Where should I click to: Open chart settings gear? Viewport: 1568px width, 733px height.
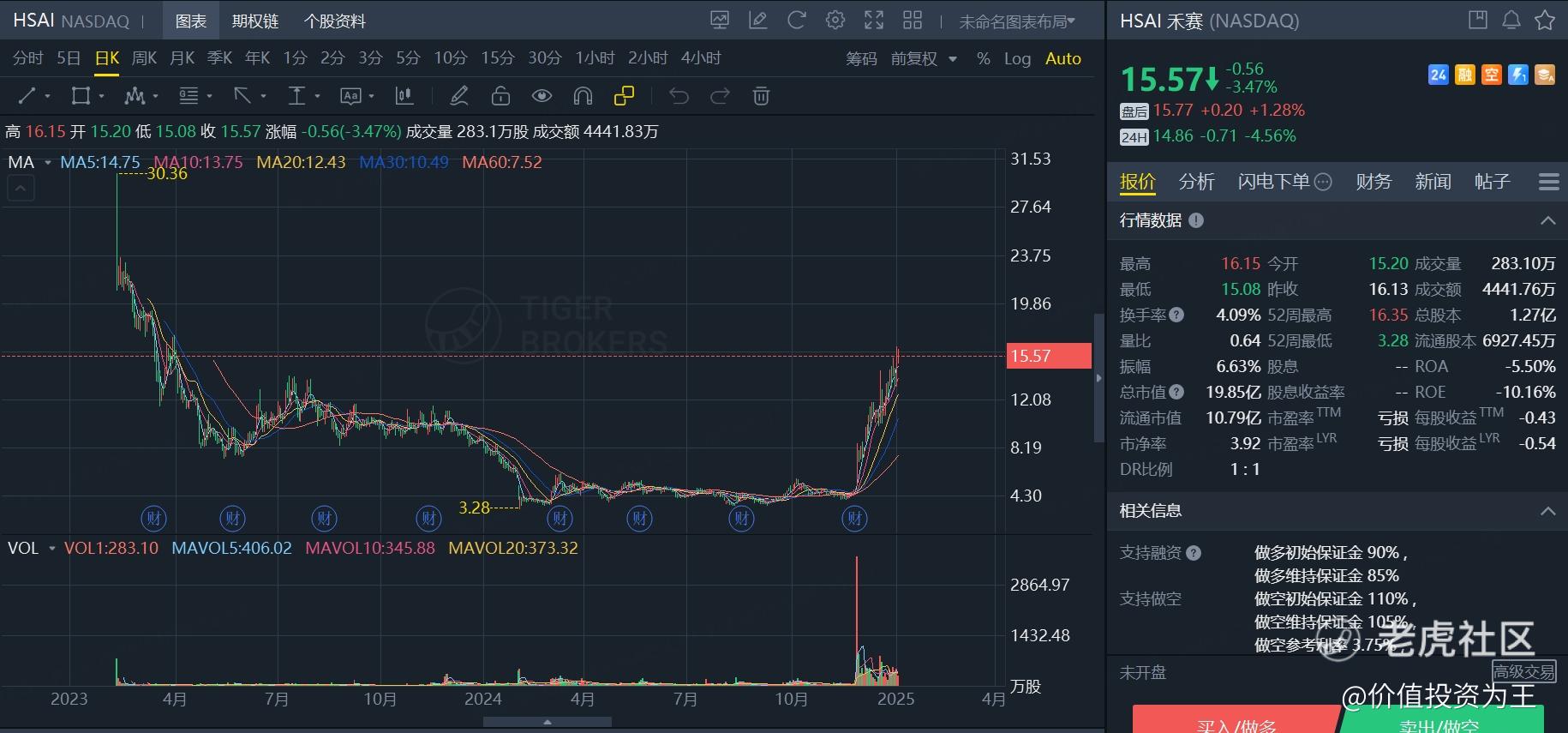pos(835,21)
